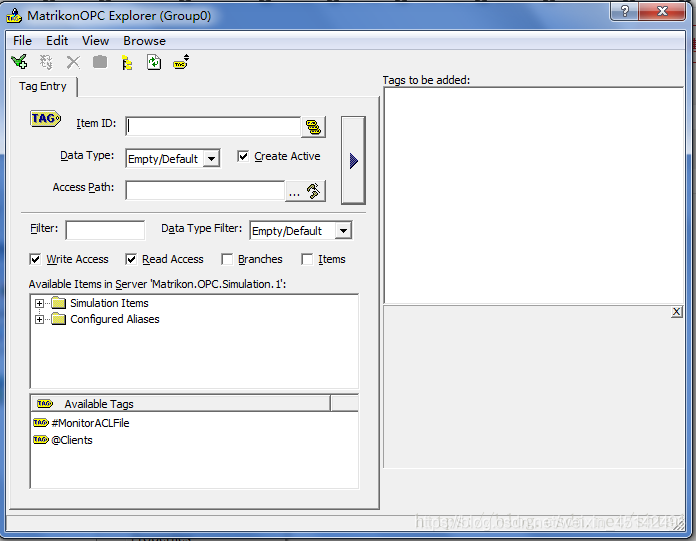
Task: Click the green checkmark update-and-return toolbar icon
Action: tap(20, 62)
